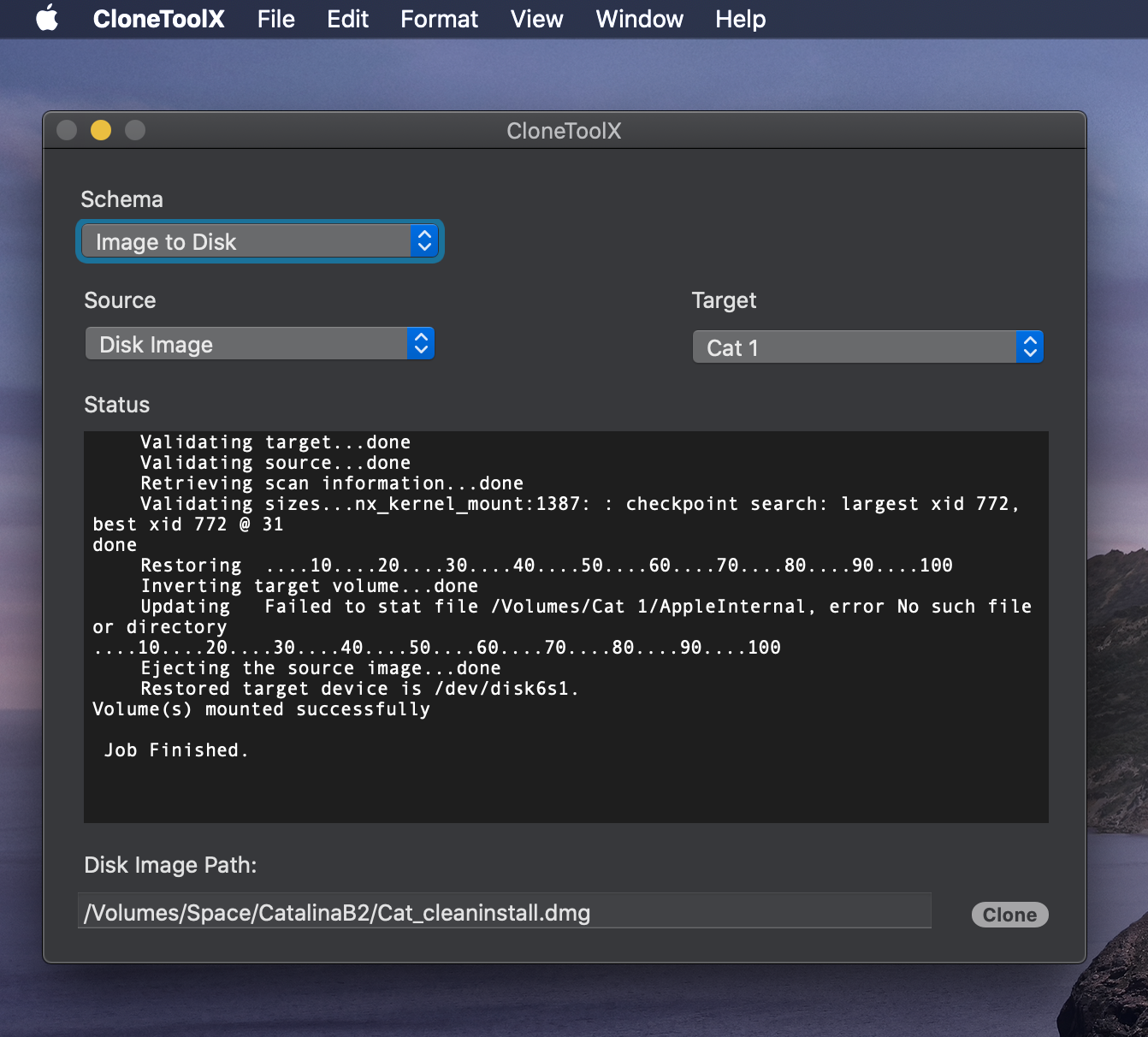
Task: Click the Status label
Action: click(117, 405)
